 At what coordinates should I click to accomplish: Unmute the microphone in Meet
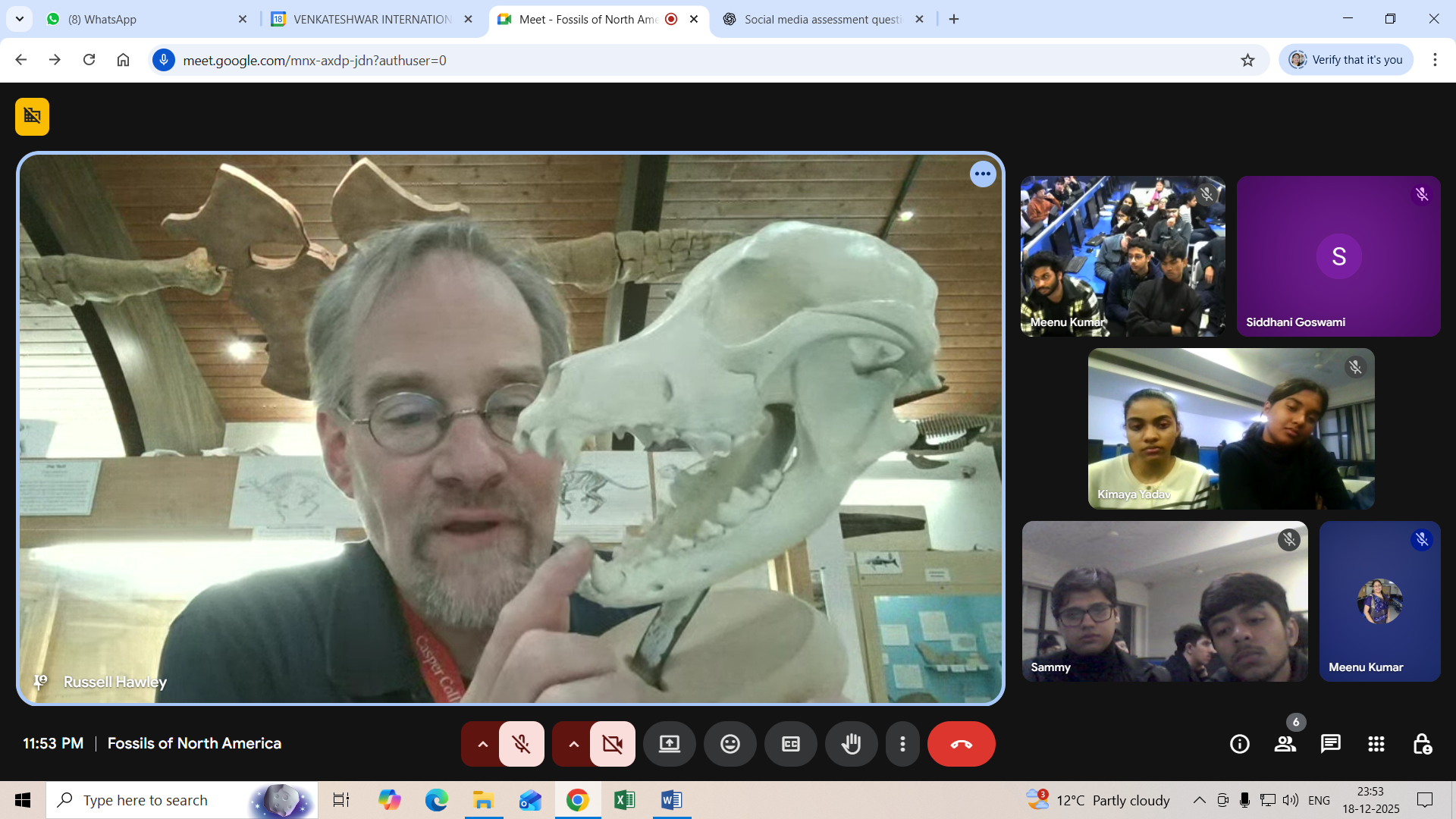click(x=521, y=744)
